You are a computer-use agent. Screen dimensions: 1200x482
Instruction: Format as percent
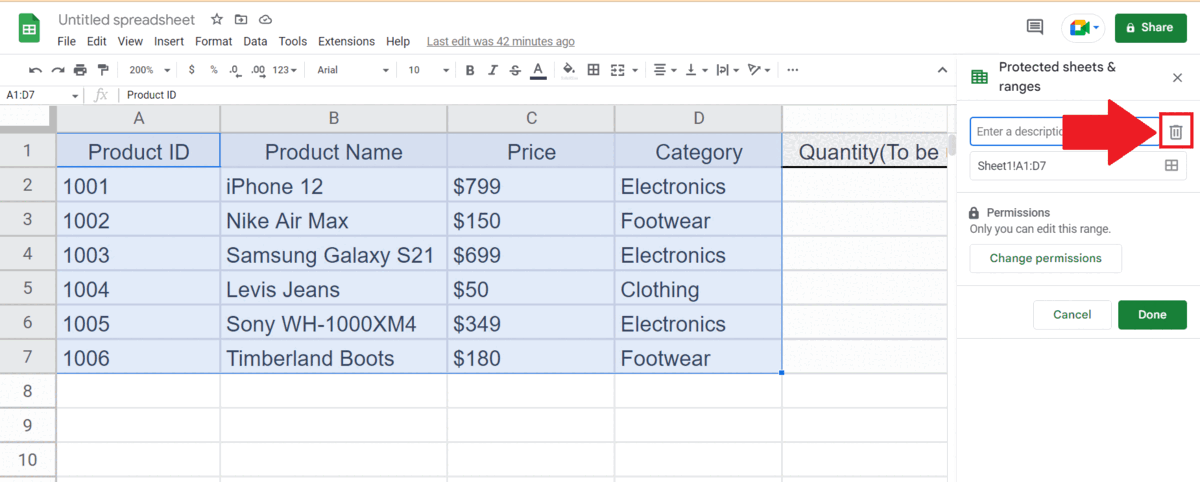tap(213, 70)
